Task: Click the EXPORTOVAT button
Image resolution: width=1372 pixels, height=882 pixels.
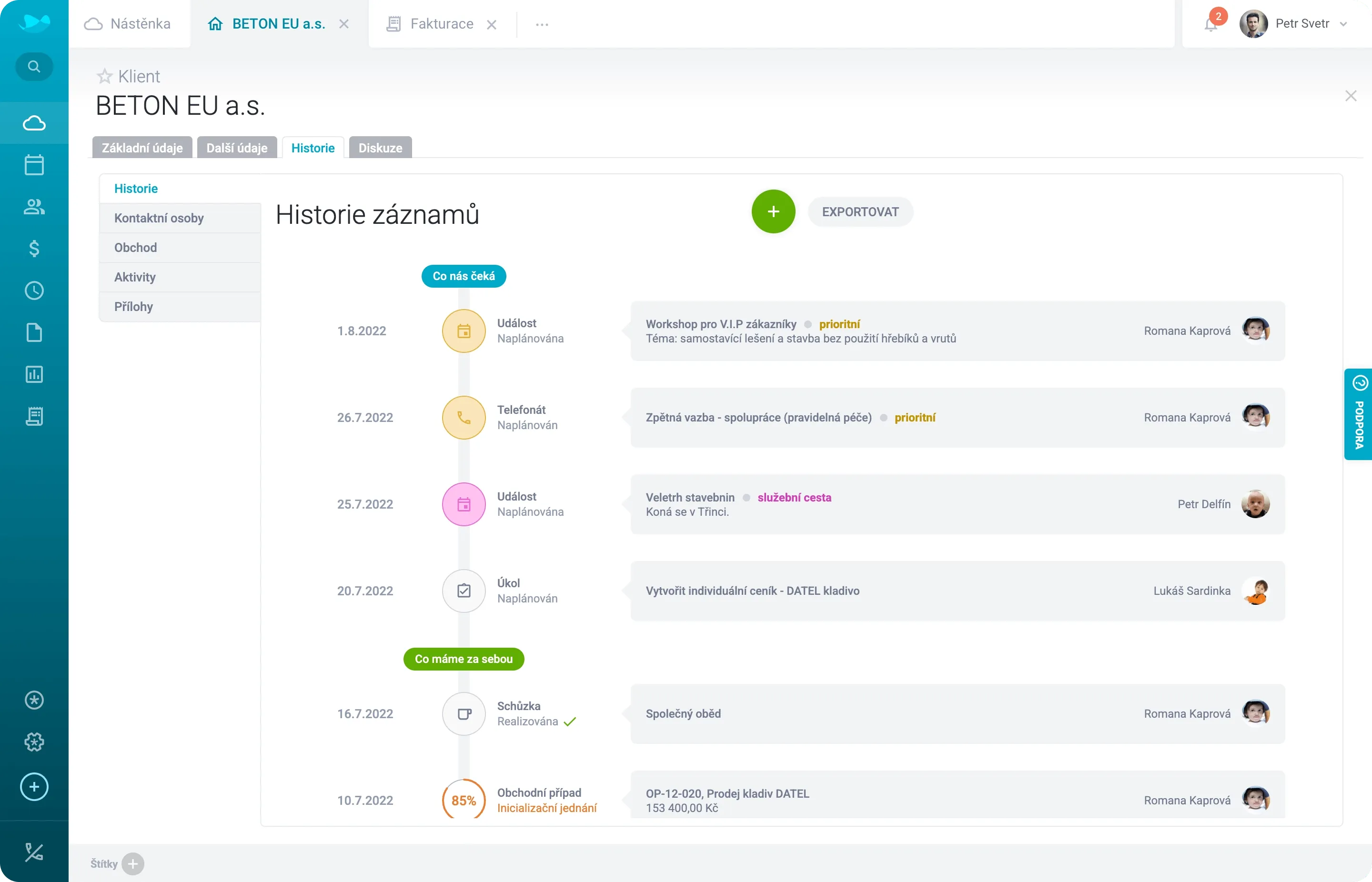Action: (x=860, y=211)
